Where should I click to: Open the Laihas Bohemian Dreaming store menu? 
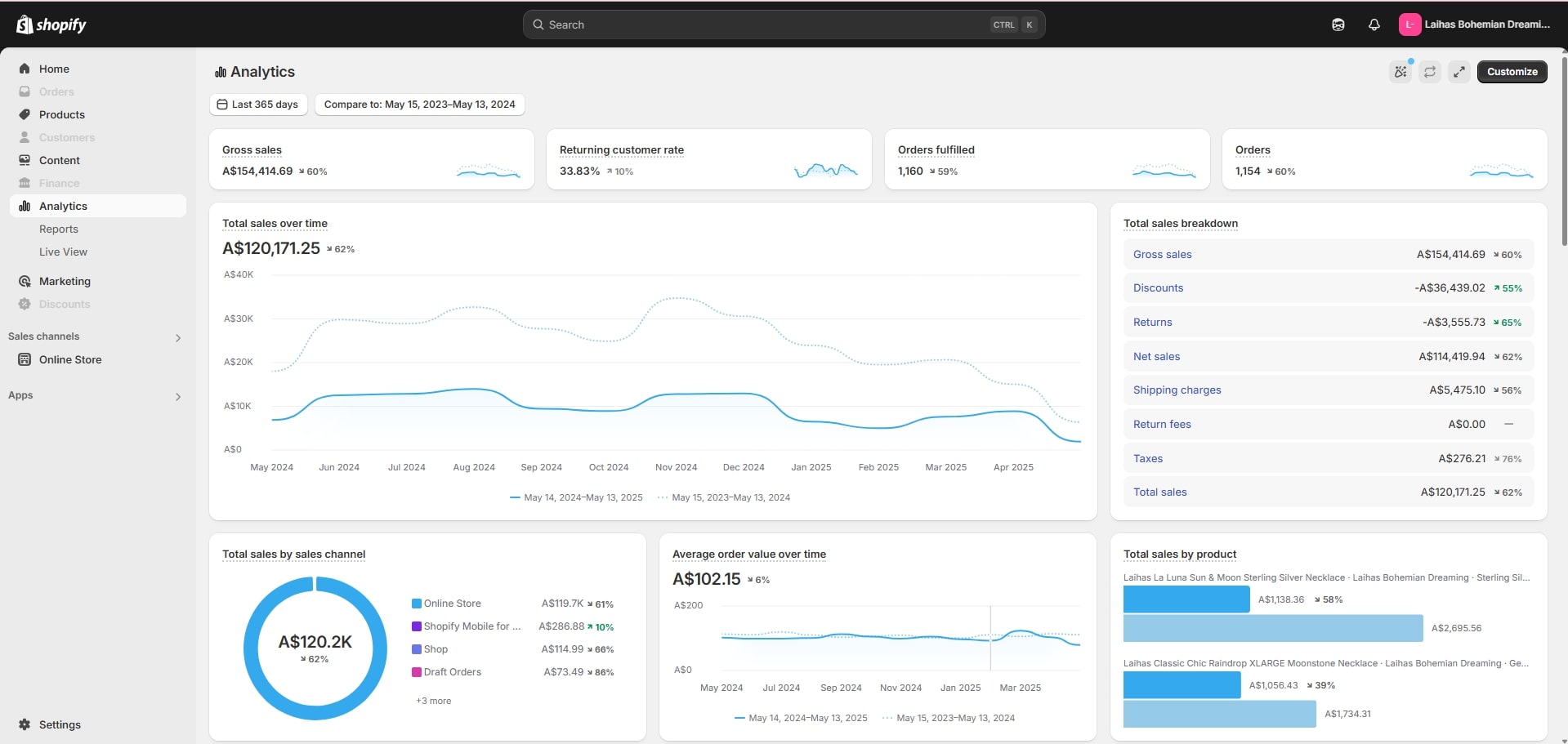tap(1474, 25)
